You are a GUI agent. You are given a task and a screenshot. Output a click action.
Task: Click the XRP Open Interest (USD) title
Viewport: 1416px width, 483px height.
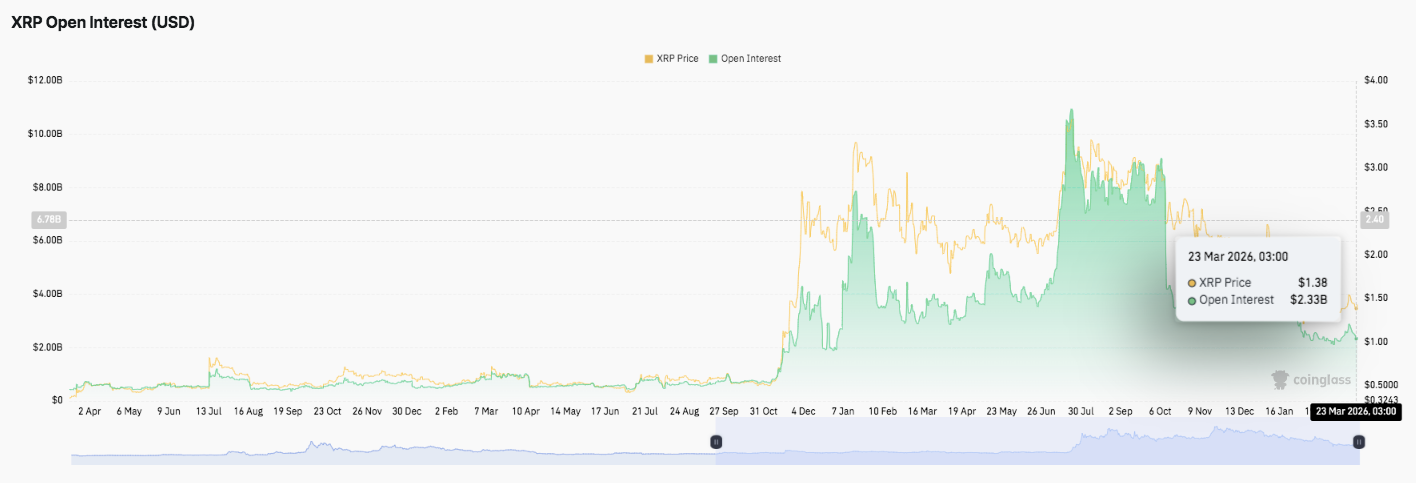pos(102,23)
